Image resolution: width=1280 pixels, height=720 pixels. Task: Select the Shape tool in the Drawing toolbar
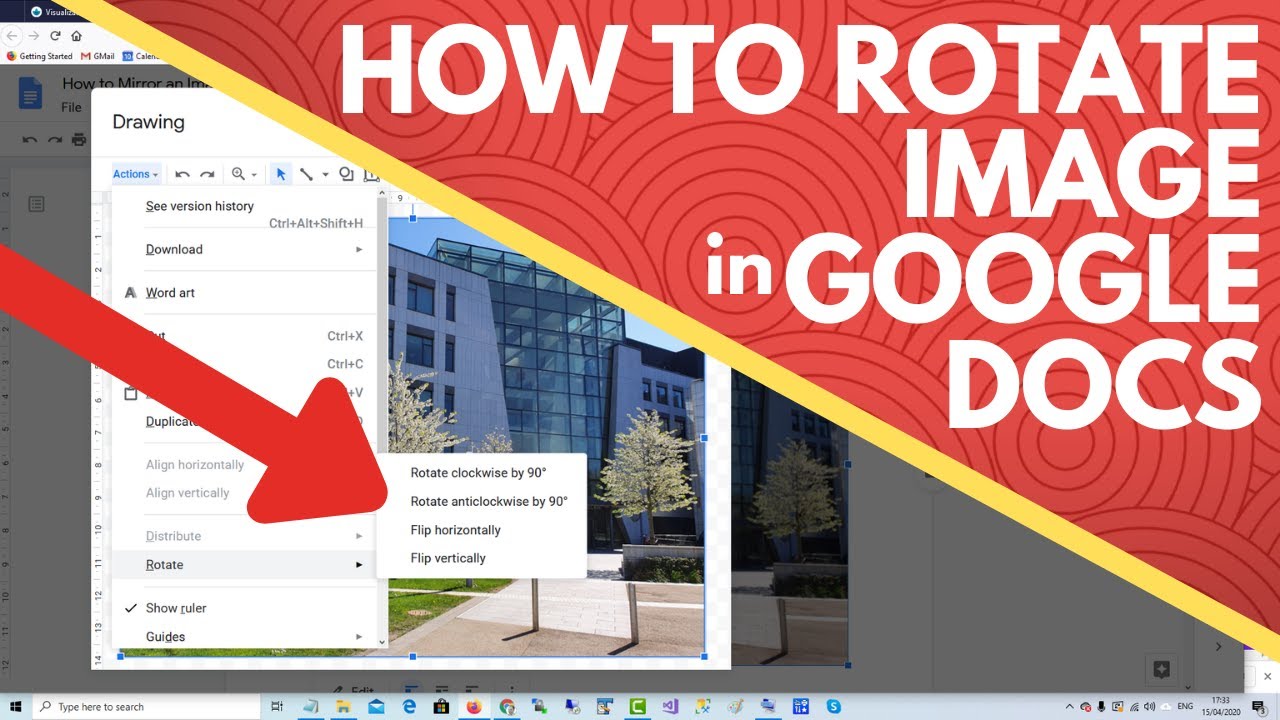(347, 174)
